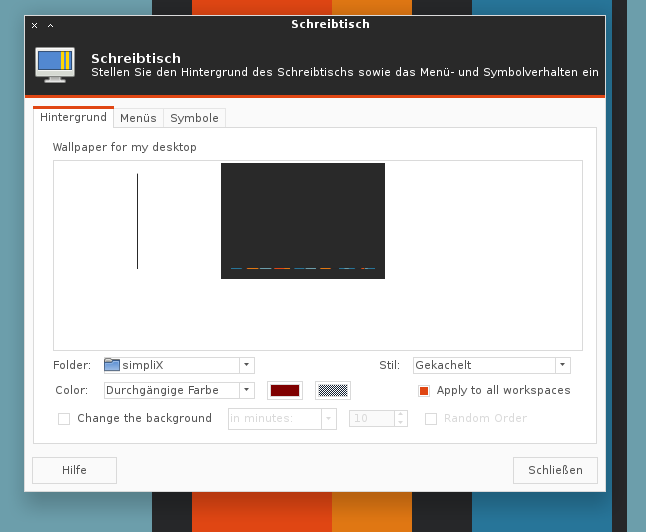Click the simpliX folder icon
Screen dimensions: 646x532
coord(112,365)
